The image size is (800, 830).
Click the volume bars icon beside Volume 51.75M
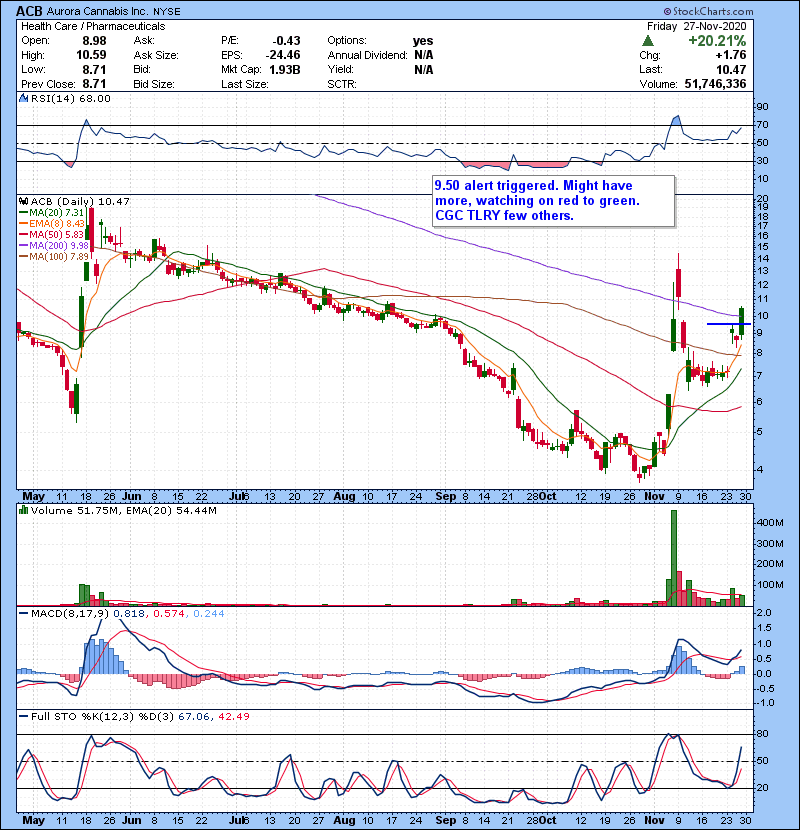click(x=23, y=511)
